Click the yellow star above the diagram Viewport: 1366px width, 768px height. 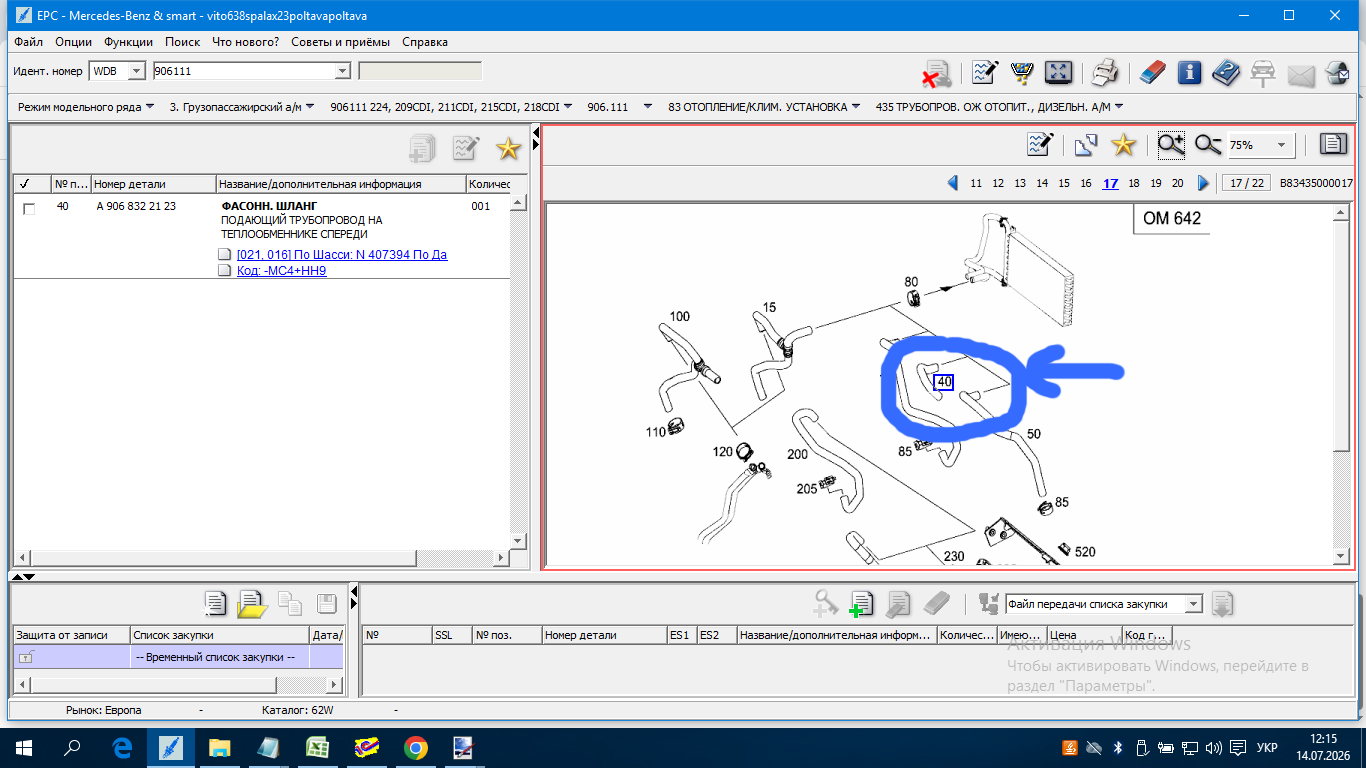pyautogui.click(x=1124, y=145)
